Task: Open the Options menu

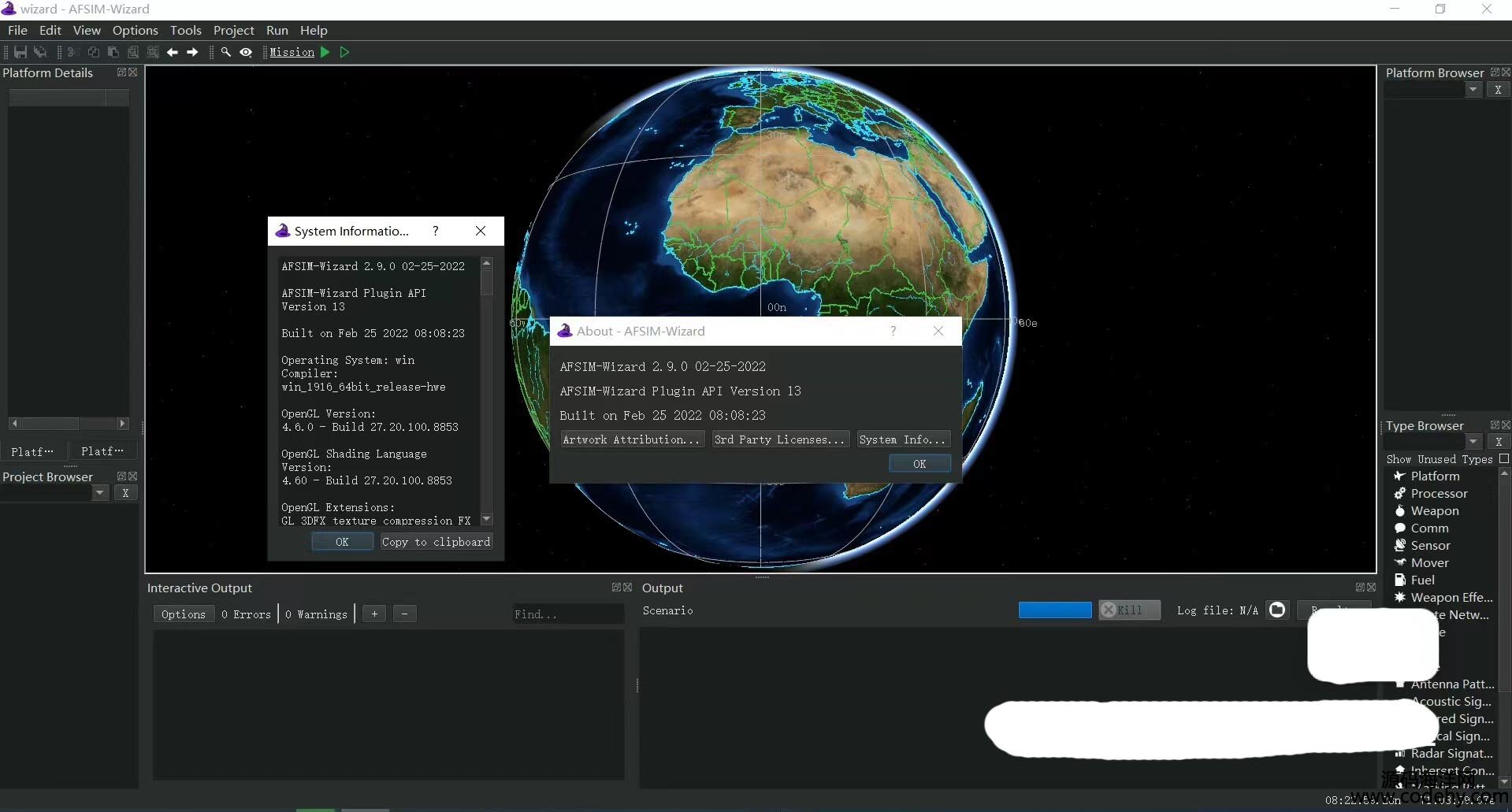Action: tap(135, 30)
